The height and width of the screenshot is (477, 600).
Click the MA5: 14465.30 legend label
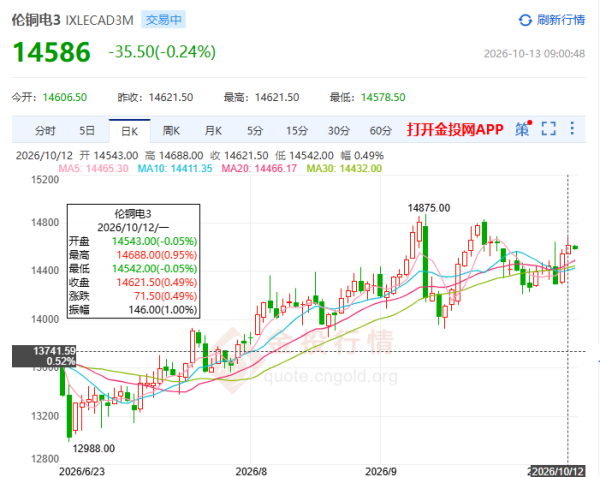tap(93, 168)
